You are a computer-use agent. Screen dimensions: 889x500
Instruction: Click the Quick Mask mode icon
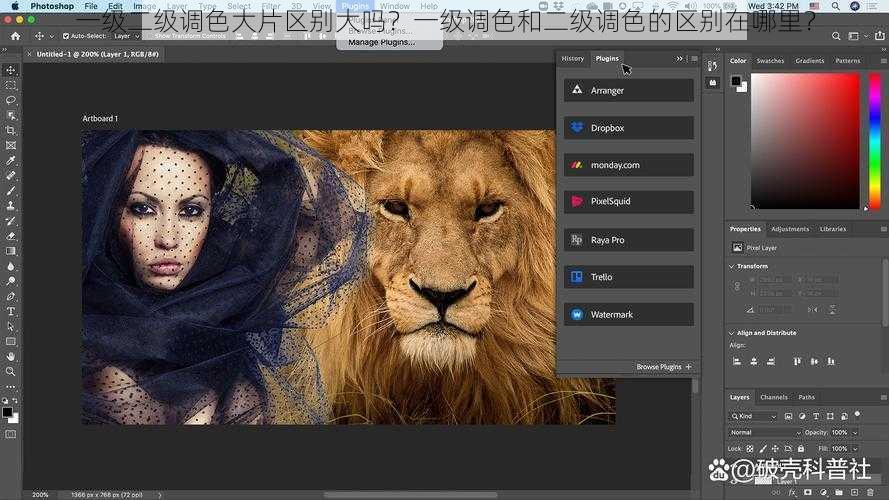11,434
